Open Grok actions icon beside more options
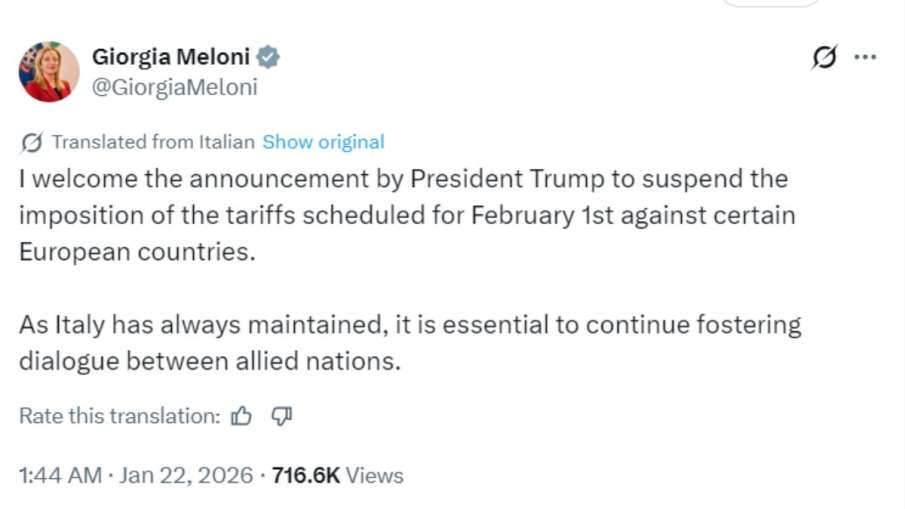 824,58
